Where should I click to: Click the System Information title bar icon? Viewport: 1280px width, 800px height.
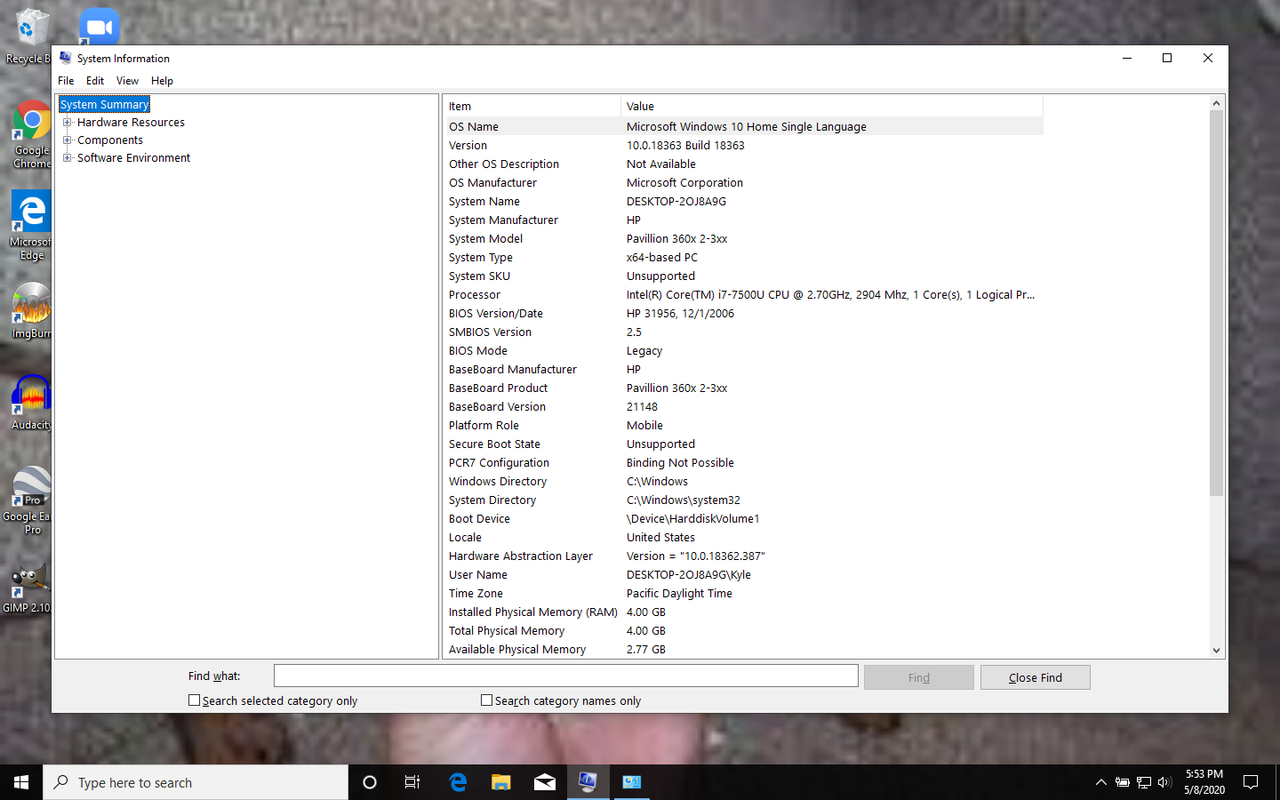point(66,58)
